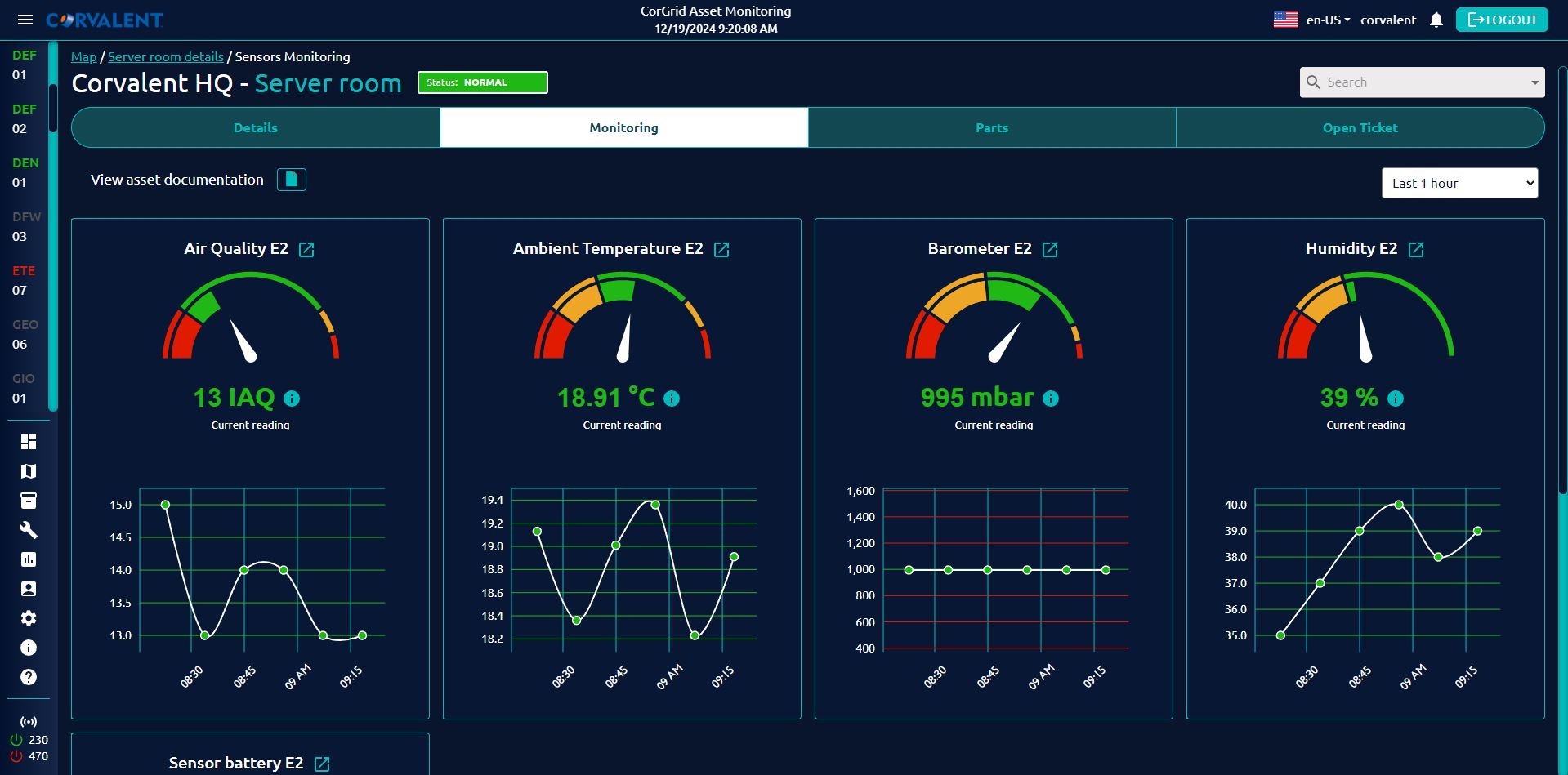
Task: Open the asset documentation file icon
Action: 292,180
